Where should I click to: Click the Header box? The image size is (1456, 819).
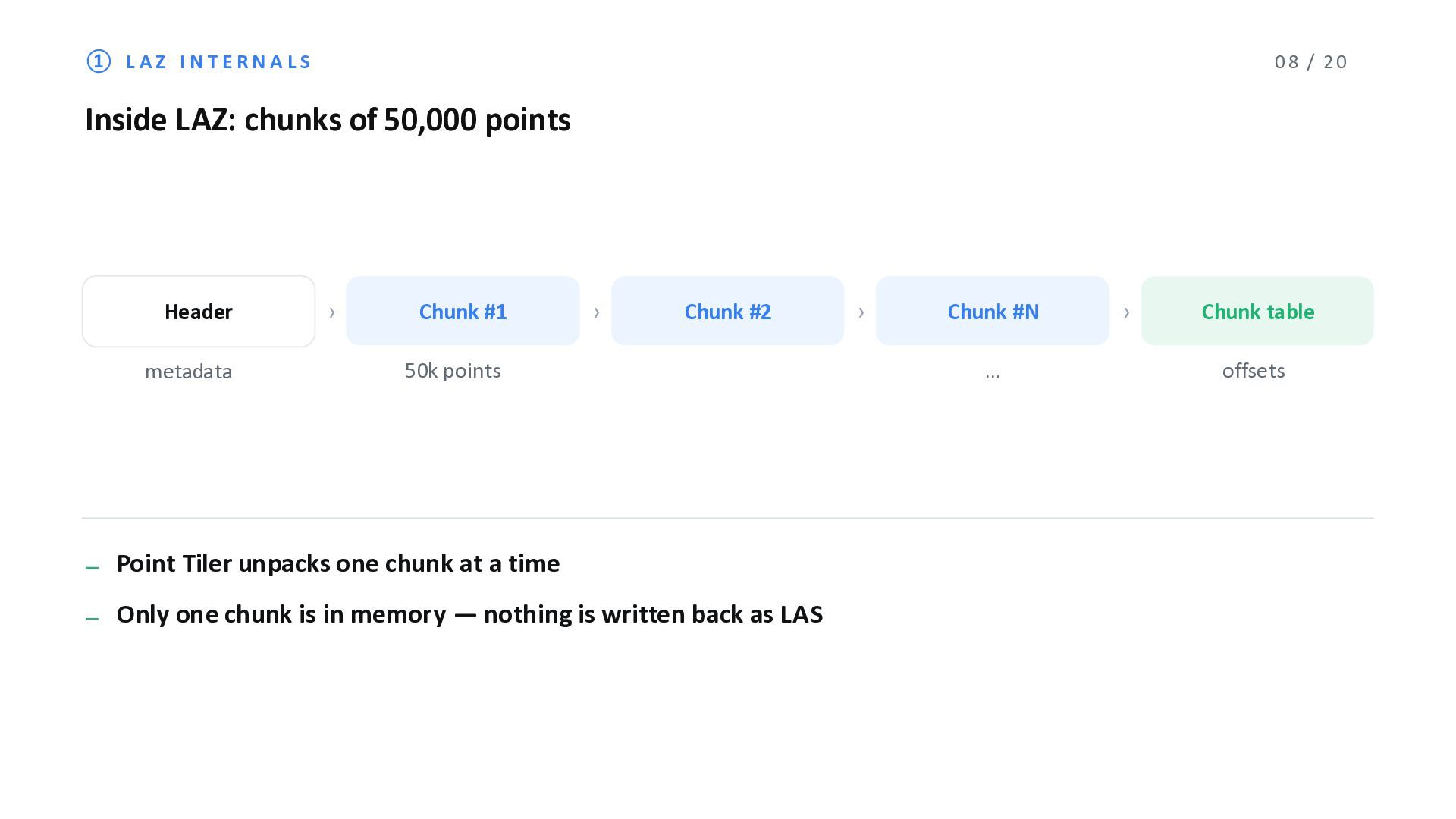point(199,311)
